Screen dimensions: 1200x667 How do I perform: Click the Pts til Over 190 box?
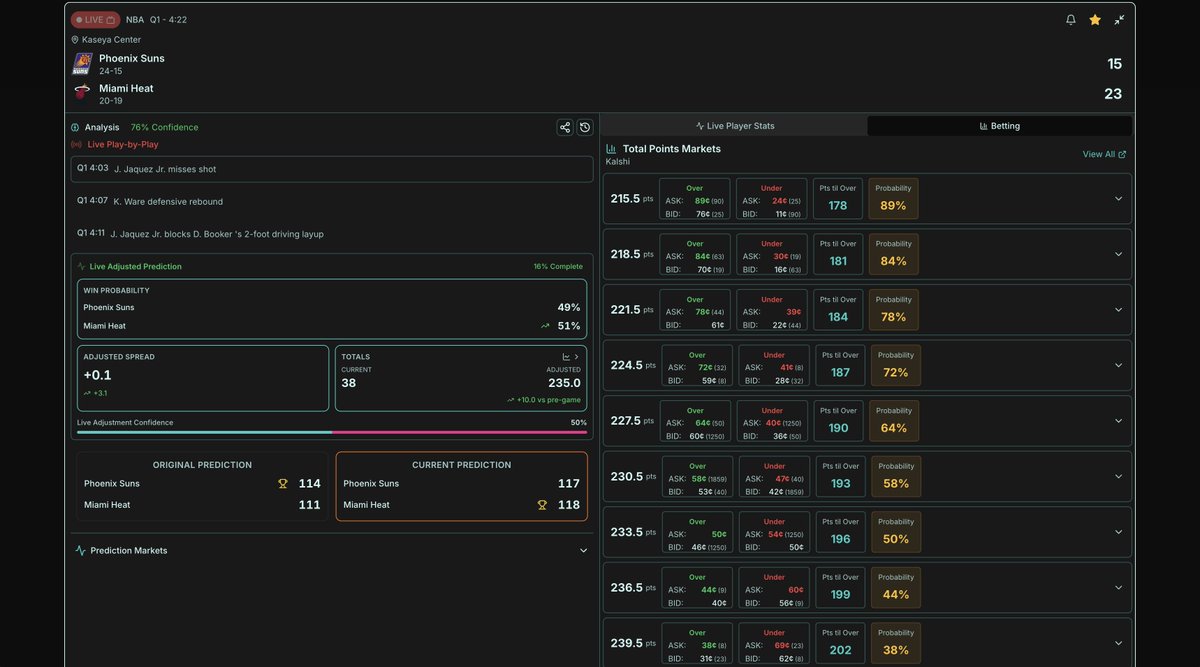tap(840, 421)
